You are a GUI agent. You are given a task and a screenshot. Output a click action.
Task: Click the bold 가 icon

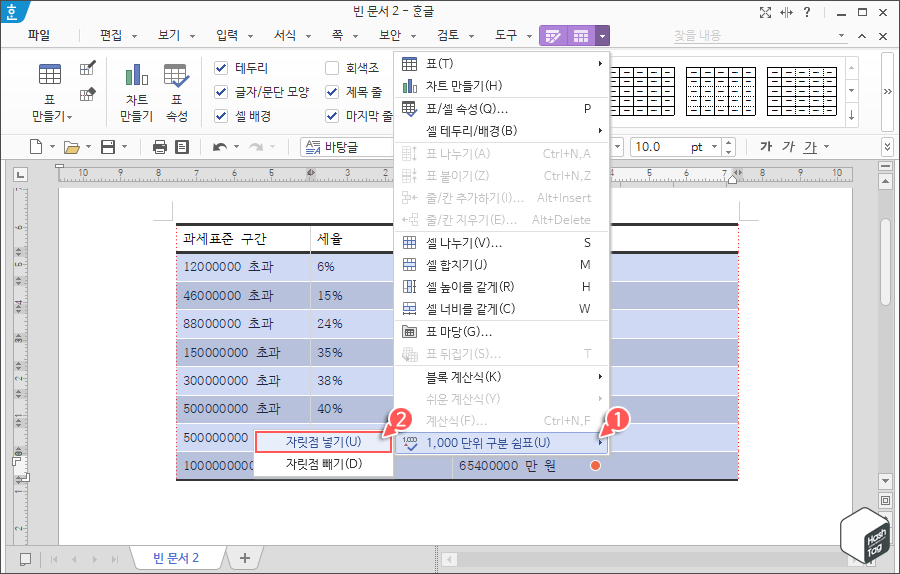(x=766, y=147)
